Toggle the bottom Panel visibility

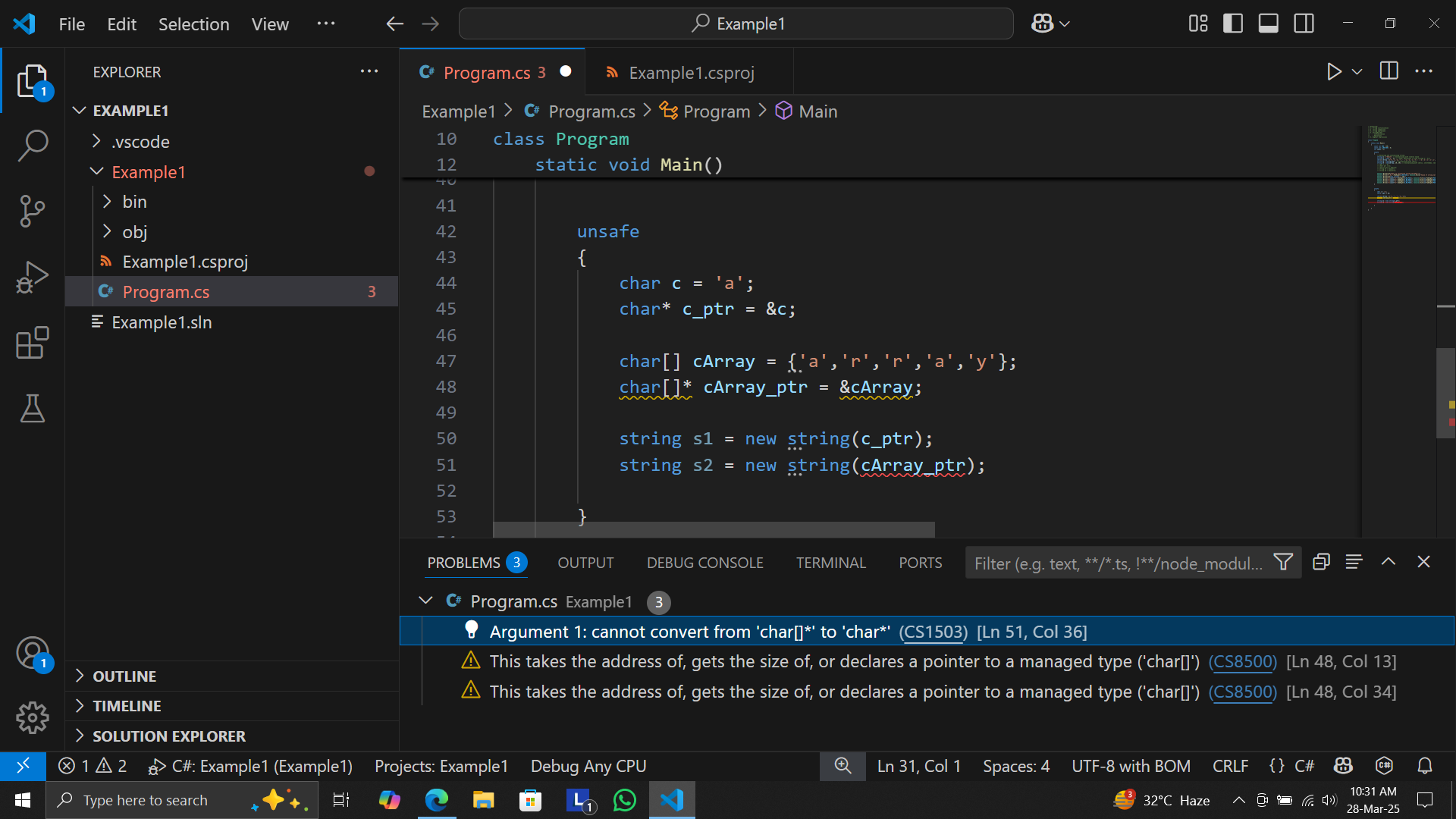(1269, 24)
